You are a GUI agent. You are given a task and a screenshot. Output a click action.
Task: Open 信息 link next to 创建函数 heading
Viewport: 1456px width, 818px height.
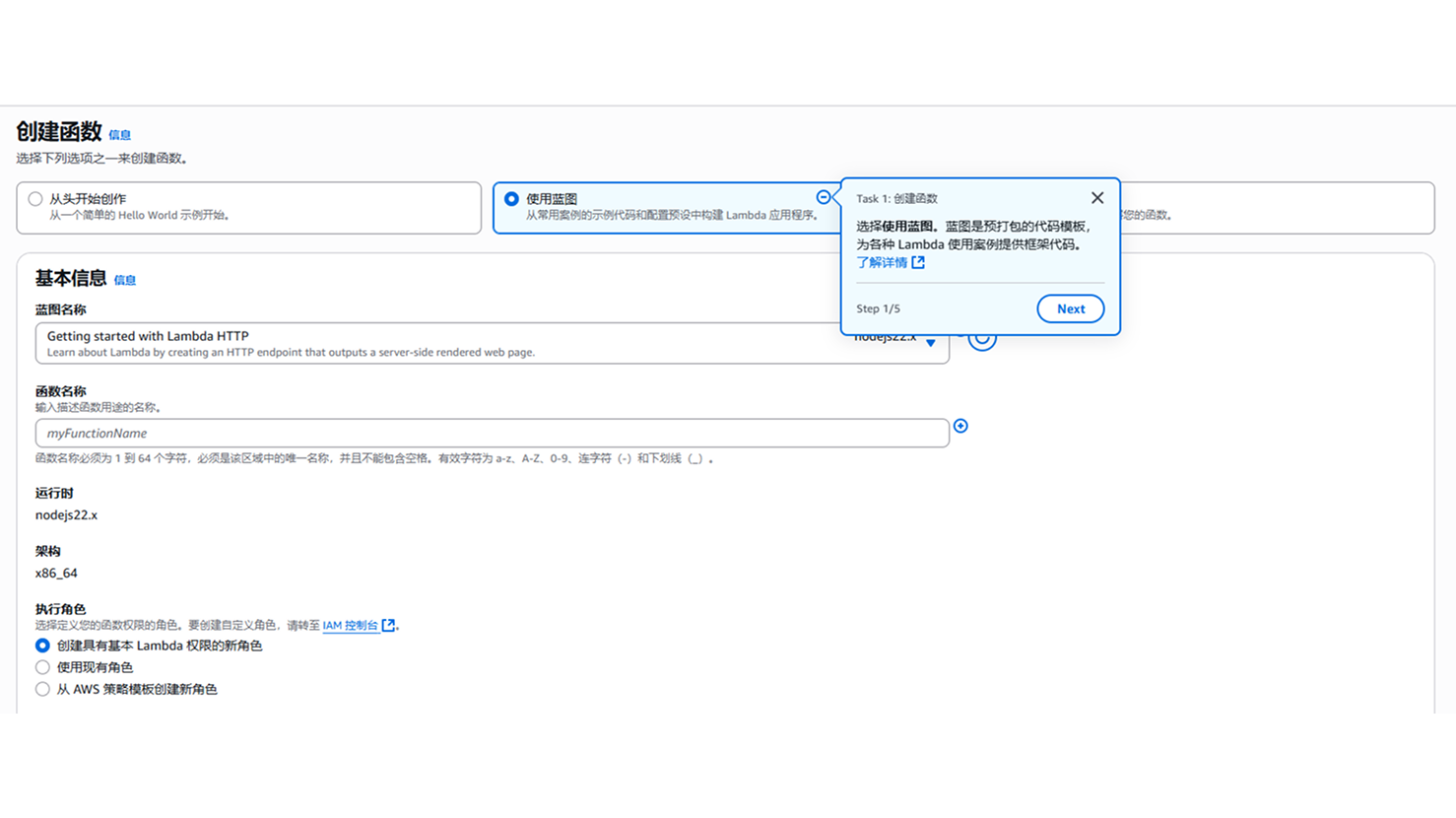pos(119,135)
